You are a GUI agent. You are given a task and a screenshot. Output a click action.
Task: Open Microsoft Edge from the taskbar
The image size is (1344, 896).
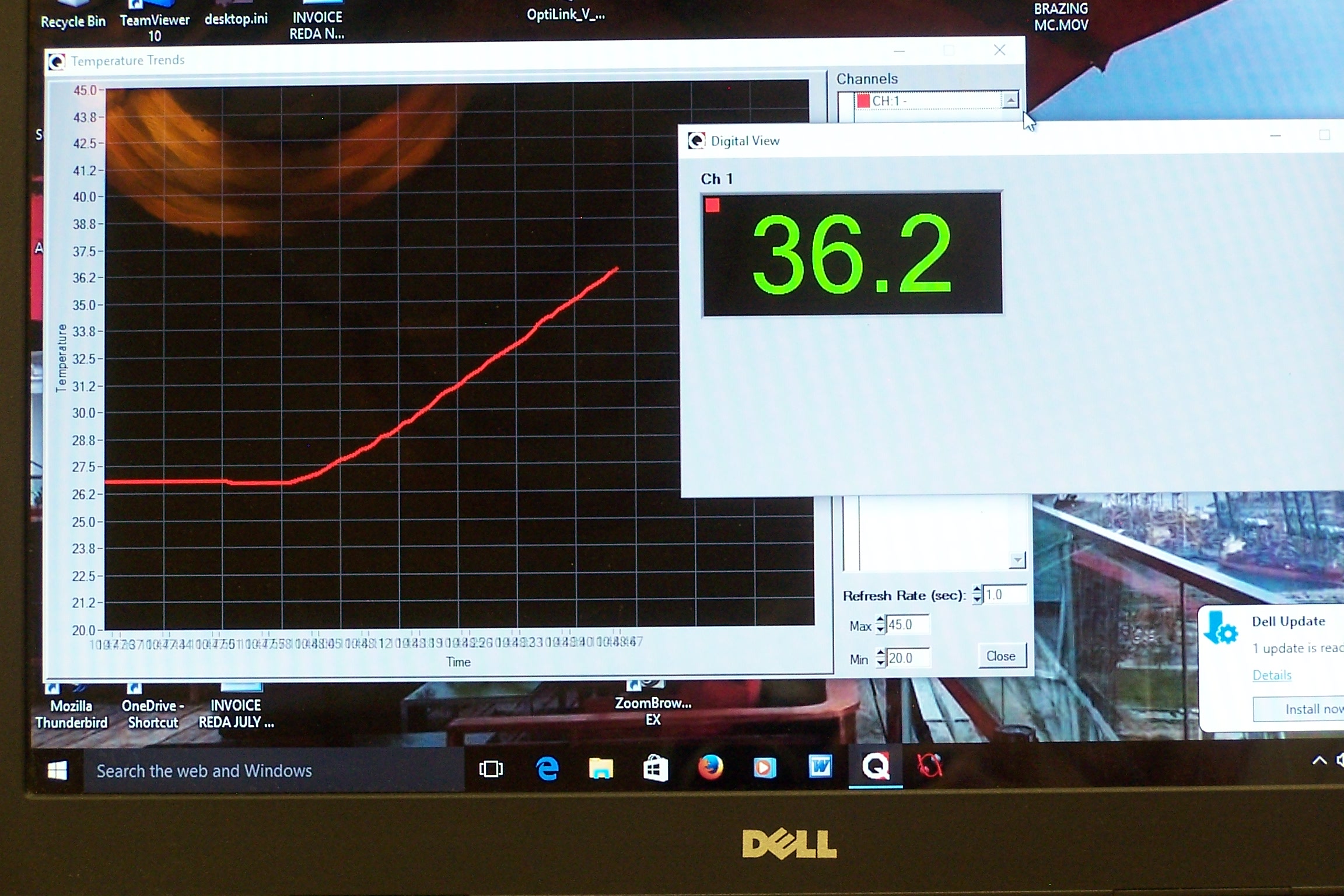pos(546,769)
